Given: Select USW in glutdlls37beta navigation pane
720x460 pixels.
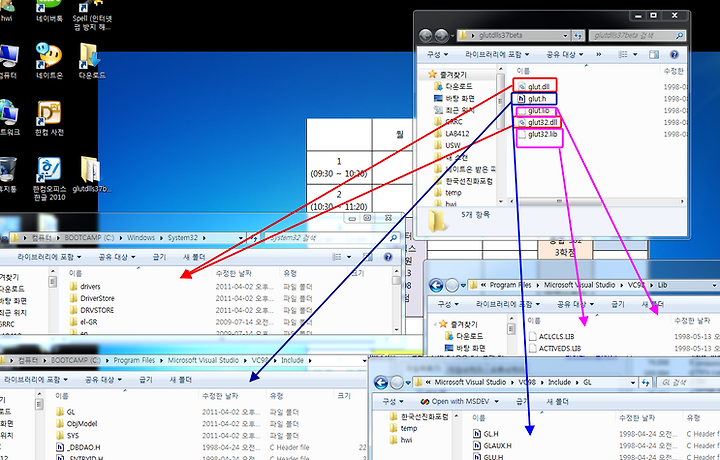Looking at the screenshot, I should click(453, 146).
